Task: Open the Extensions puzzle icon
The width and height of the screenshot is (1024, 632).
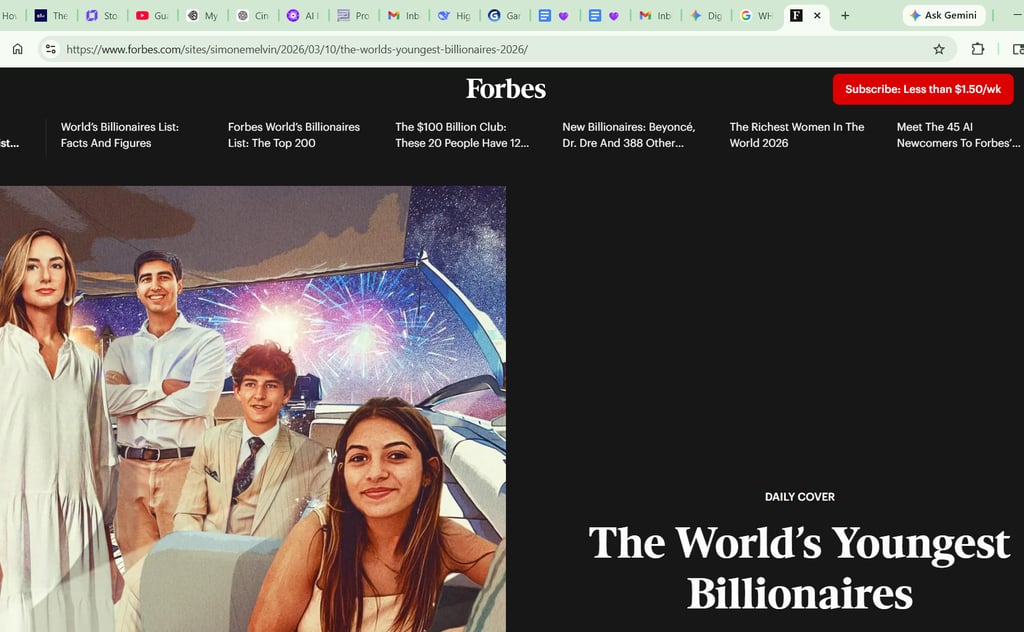Action: [977, 49]
